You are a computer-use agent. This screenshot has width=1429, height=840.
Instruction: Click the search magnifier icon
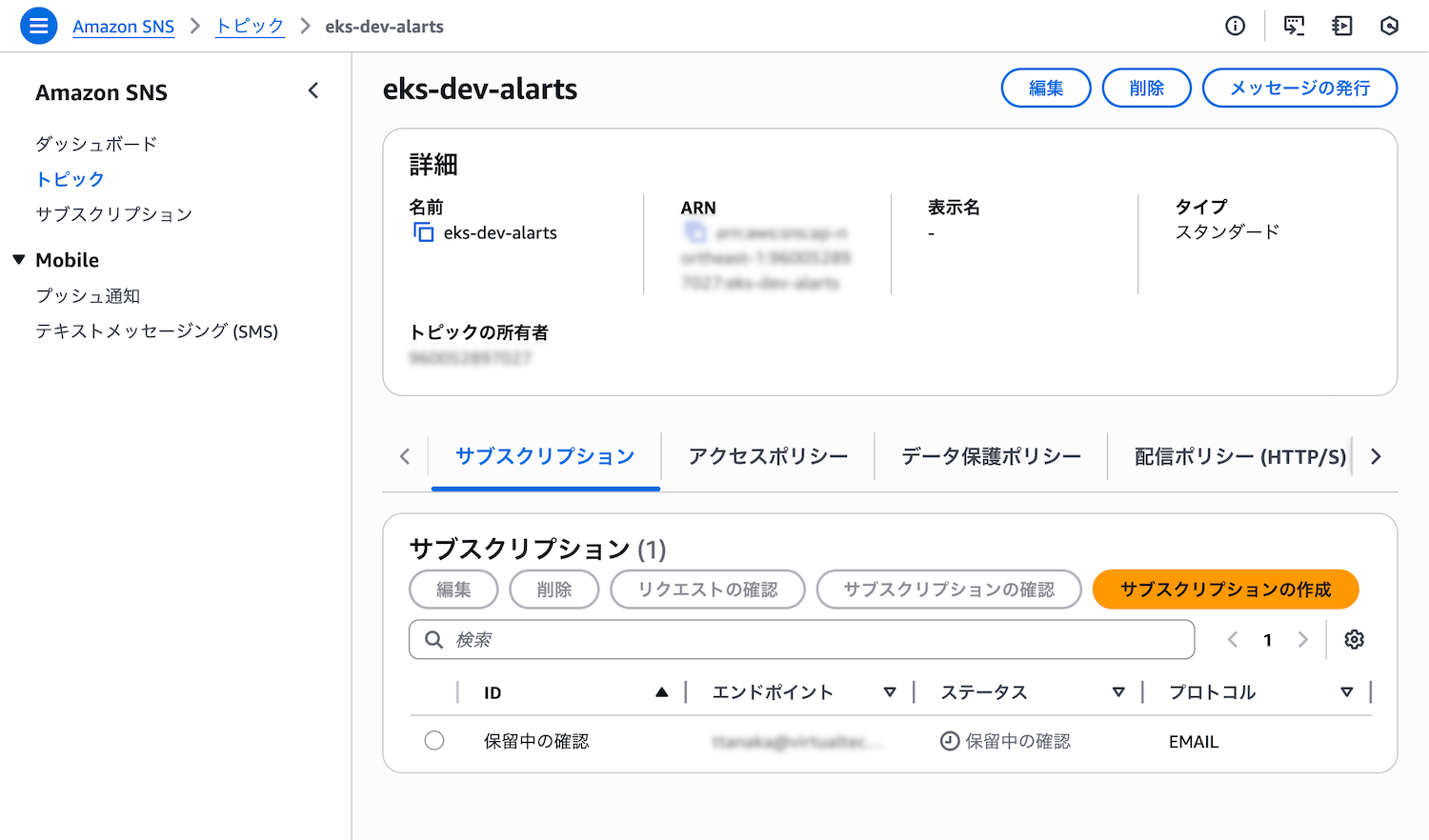coord(433,640)
